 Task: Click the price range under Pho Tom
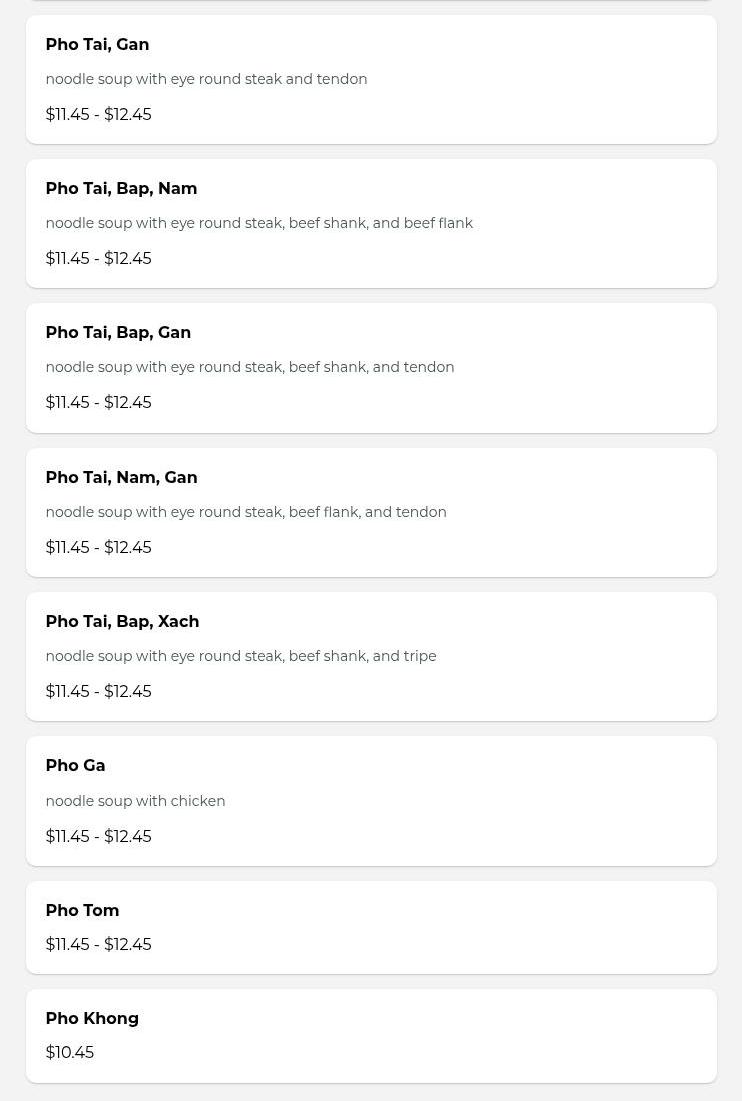pos(98,944)
